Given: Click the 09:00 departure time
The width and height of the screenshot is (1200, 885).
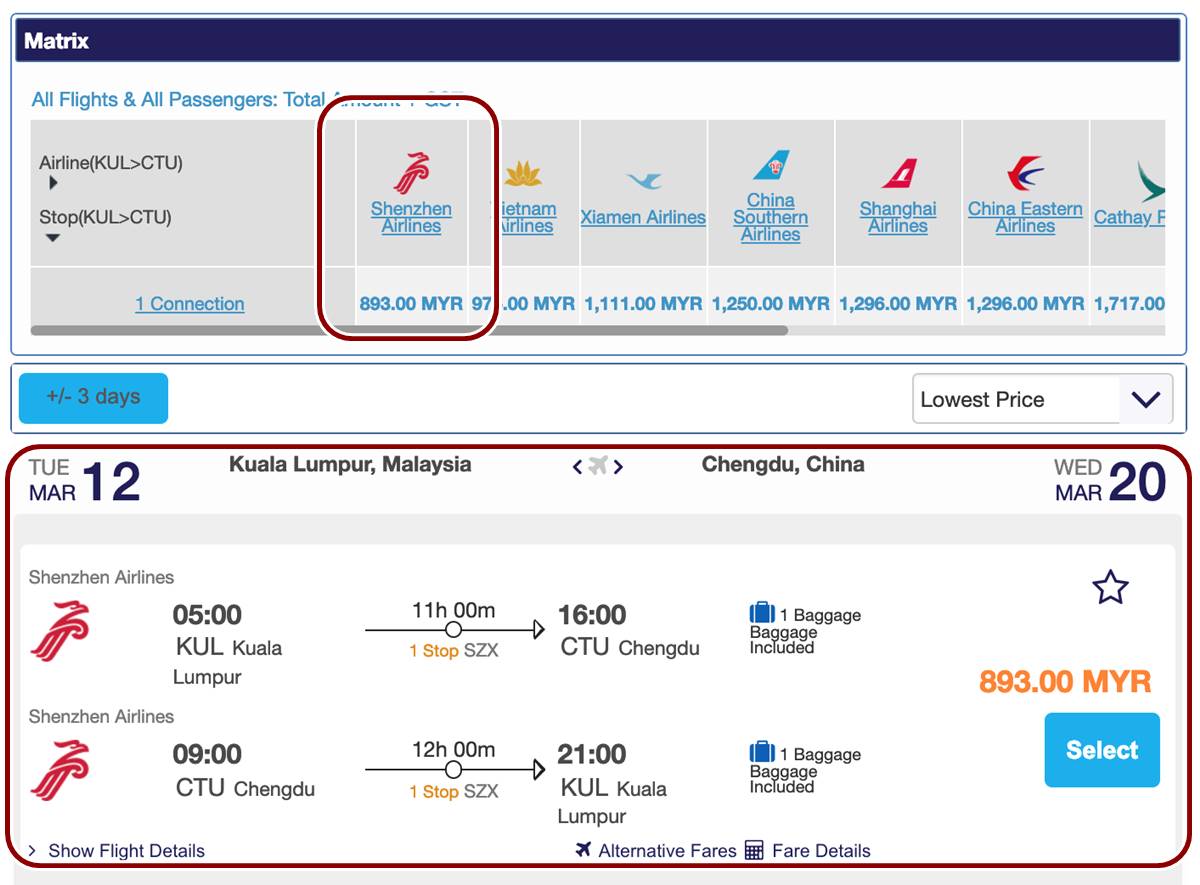Looking at the screenshot, I should (207, 754).
